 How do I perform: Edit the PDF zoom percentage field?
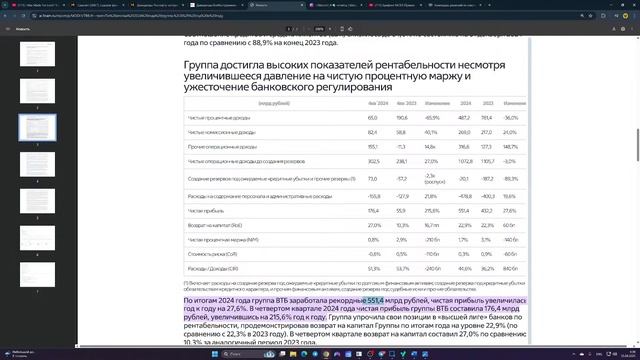click(x=319, y=29)
